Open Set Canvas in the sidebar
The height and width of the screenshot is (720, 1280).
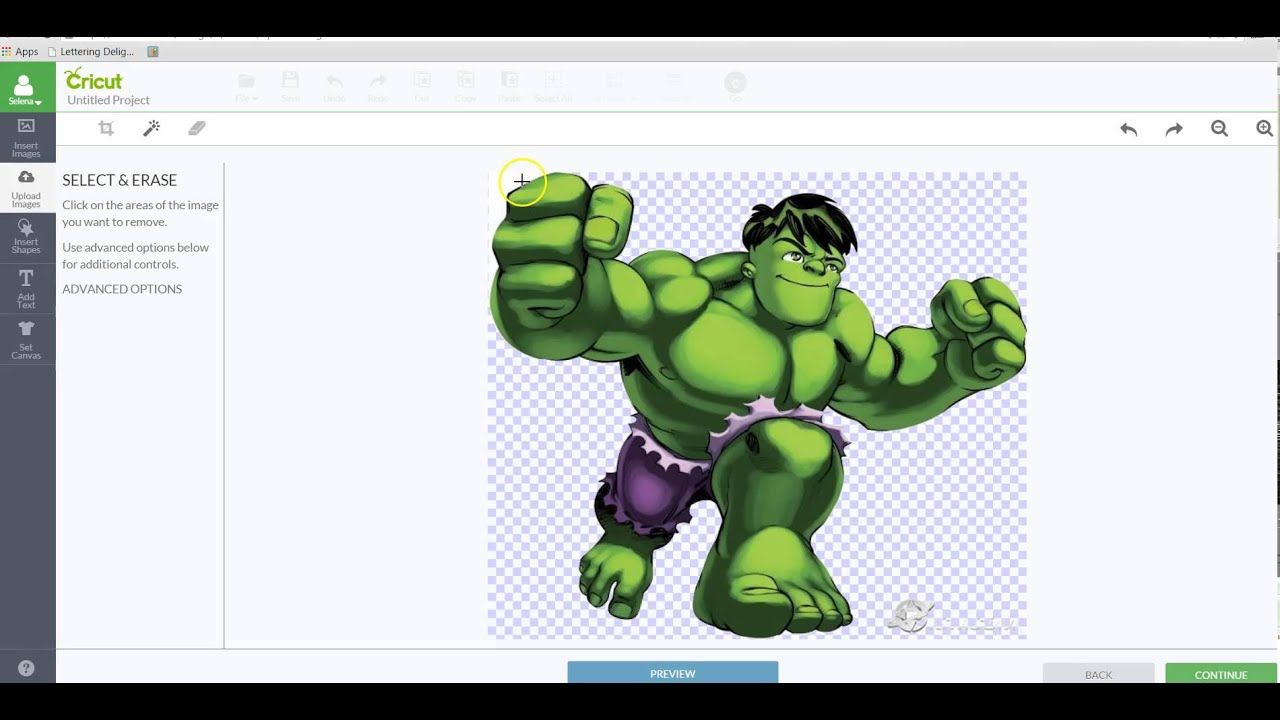(x=27, y=339)
